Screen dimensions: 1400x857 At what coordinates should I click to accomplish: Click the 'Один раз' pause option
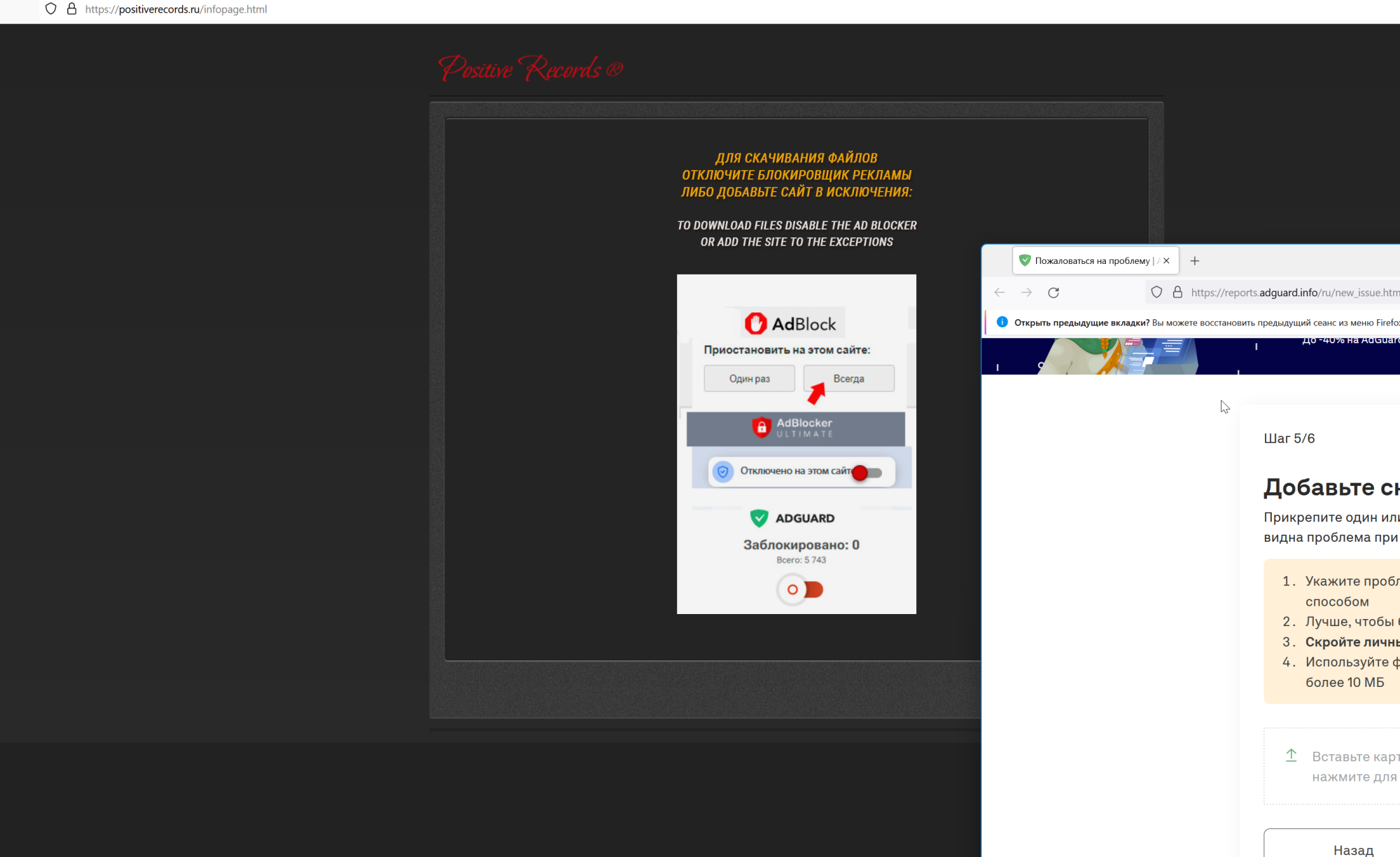pos(748,378)
